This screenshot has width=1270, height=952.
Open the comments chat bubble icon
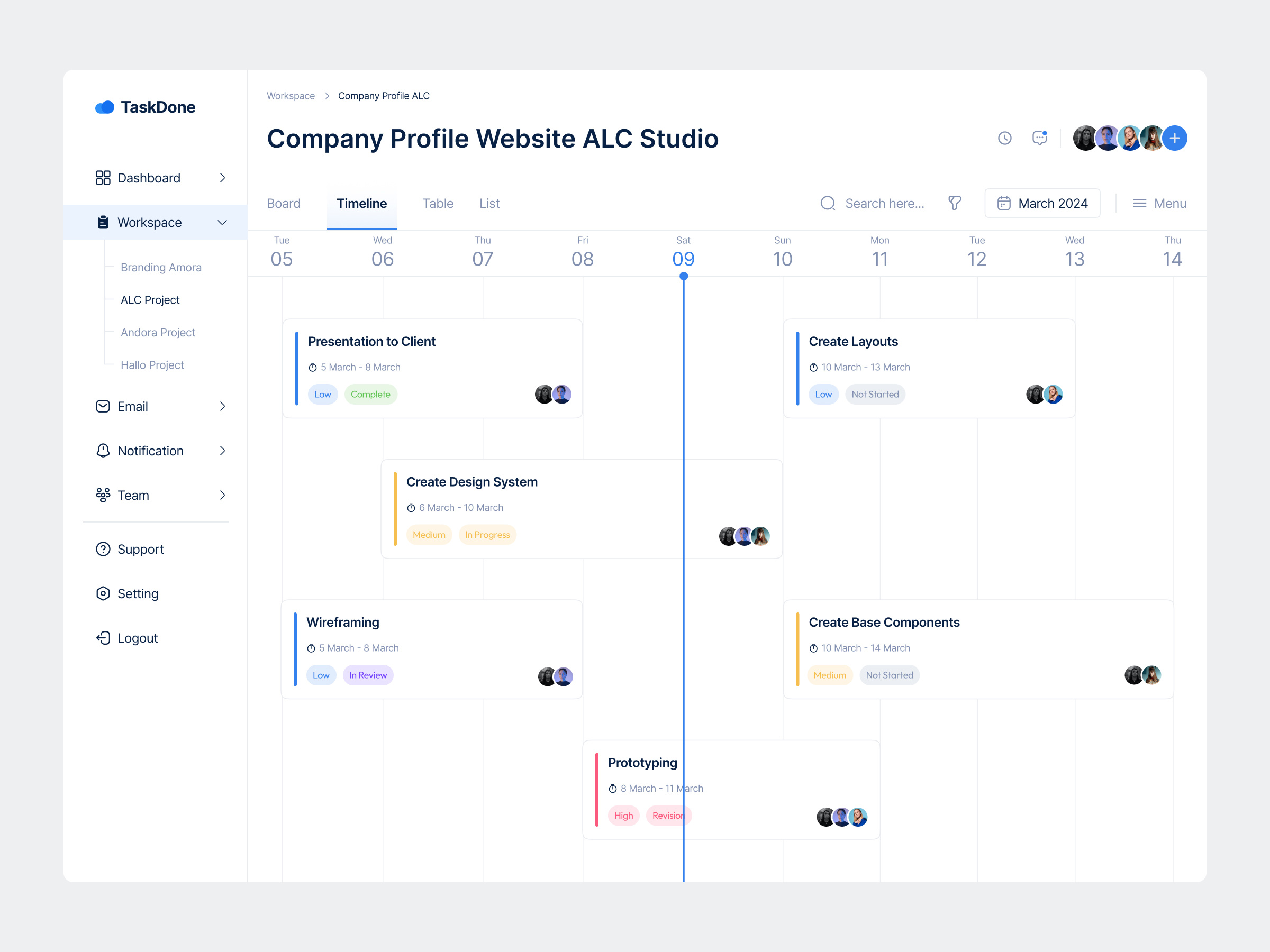1040,138
